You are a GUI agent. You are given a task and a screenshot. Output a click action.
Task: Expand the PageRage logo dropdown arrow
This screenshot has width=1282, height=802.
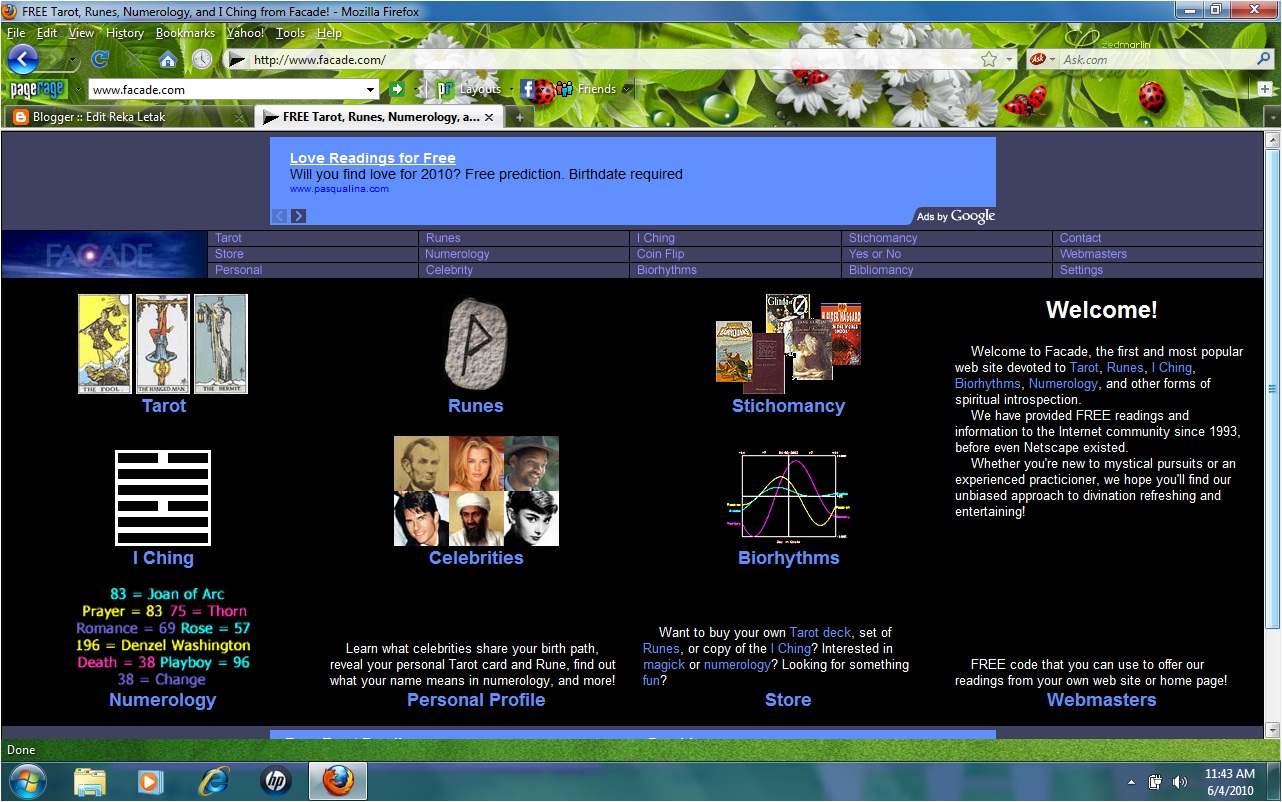(77, 90)
